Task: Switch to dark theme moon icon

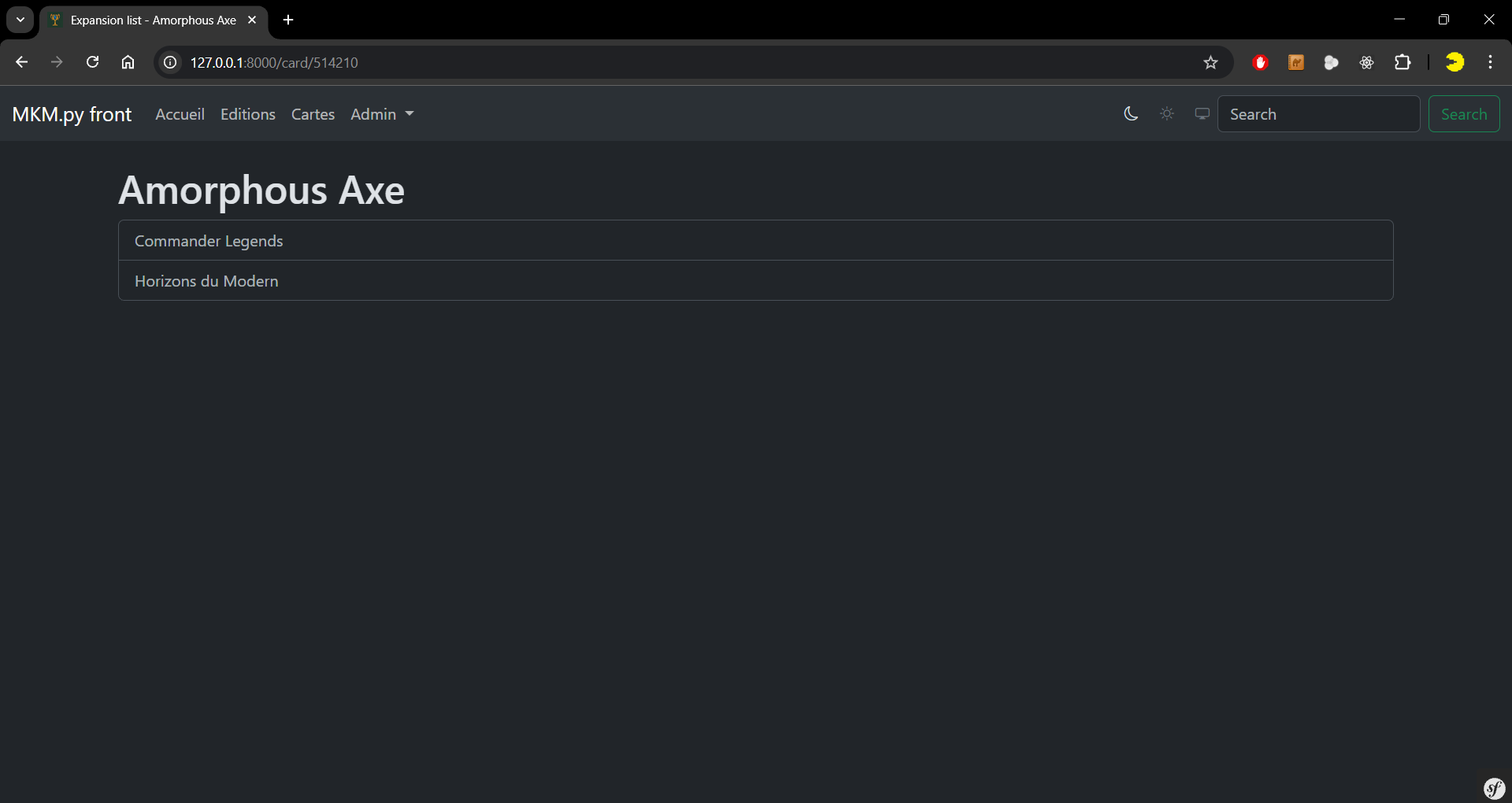Action: [x=1131, y=114]
